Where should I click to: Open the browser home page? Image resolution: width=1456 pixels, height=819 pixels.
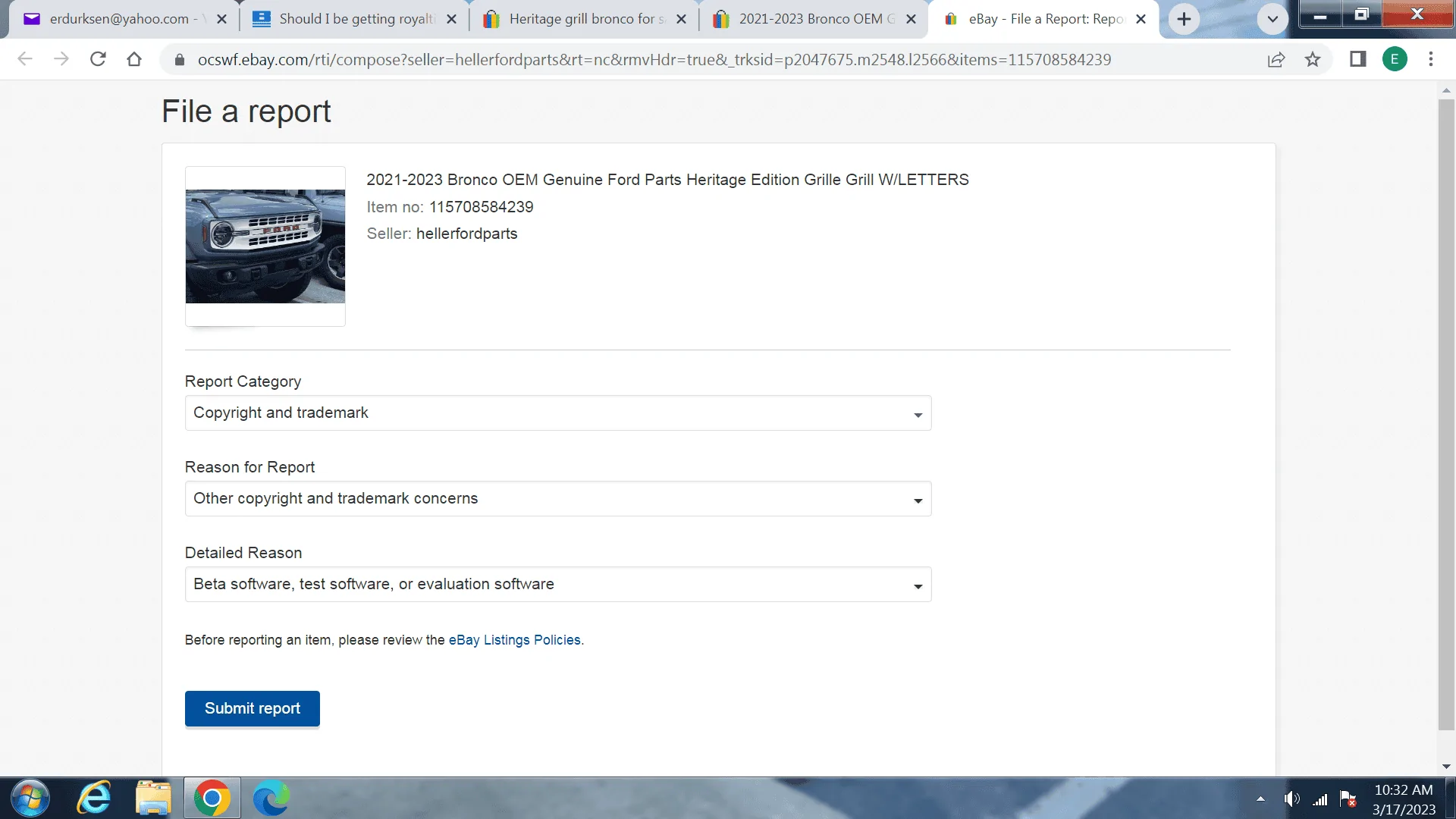pyautogui.click(x=134, y=59)
